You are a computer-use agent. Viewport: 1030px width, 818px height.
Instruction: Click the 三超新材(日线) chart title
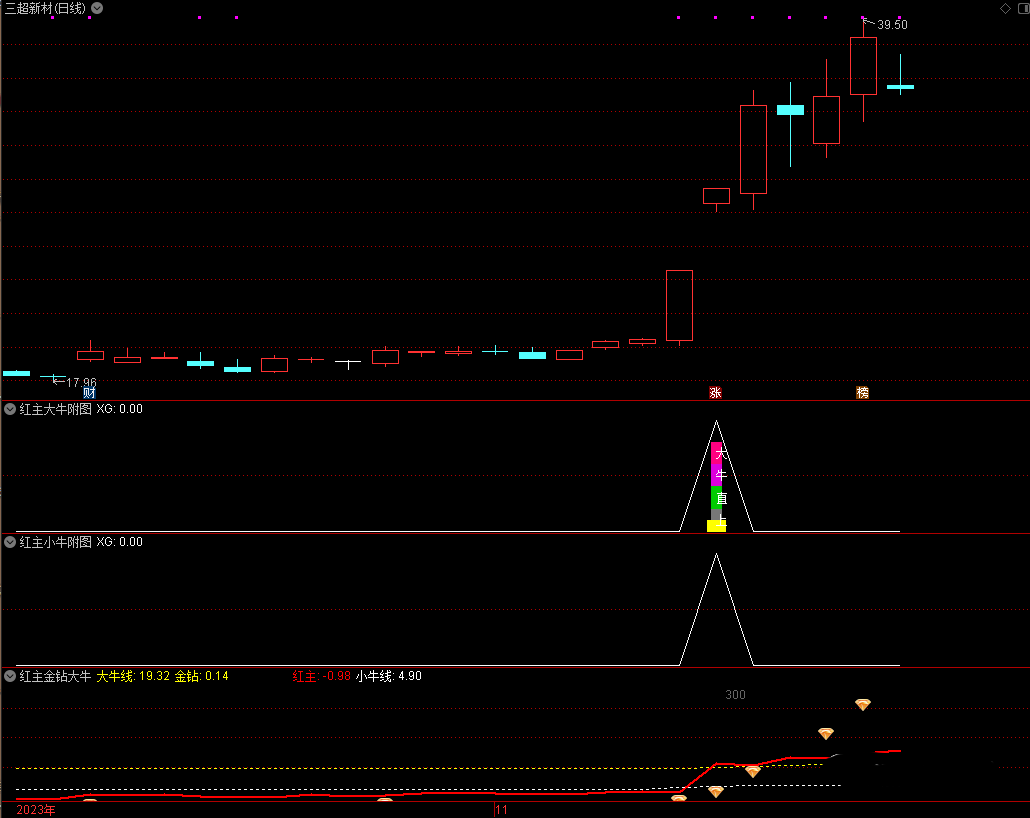tap(45, 8)
